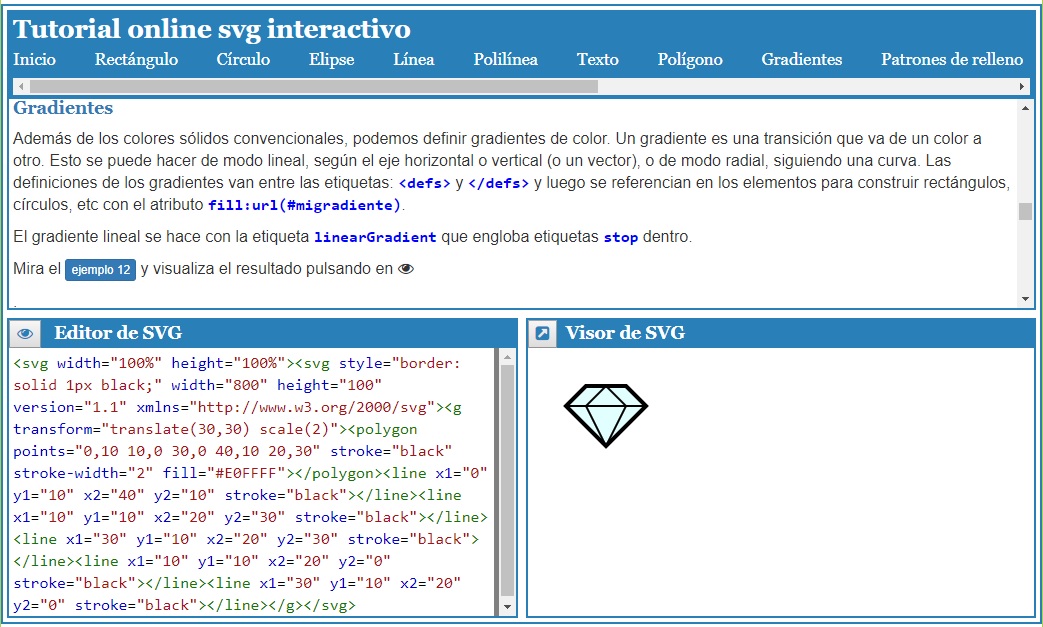
Task: Click the 'linearGradient' code keyword in the text
Action: [375, 237]
